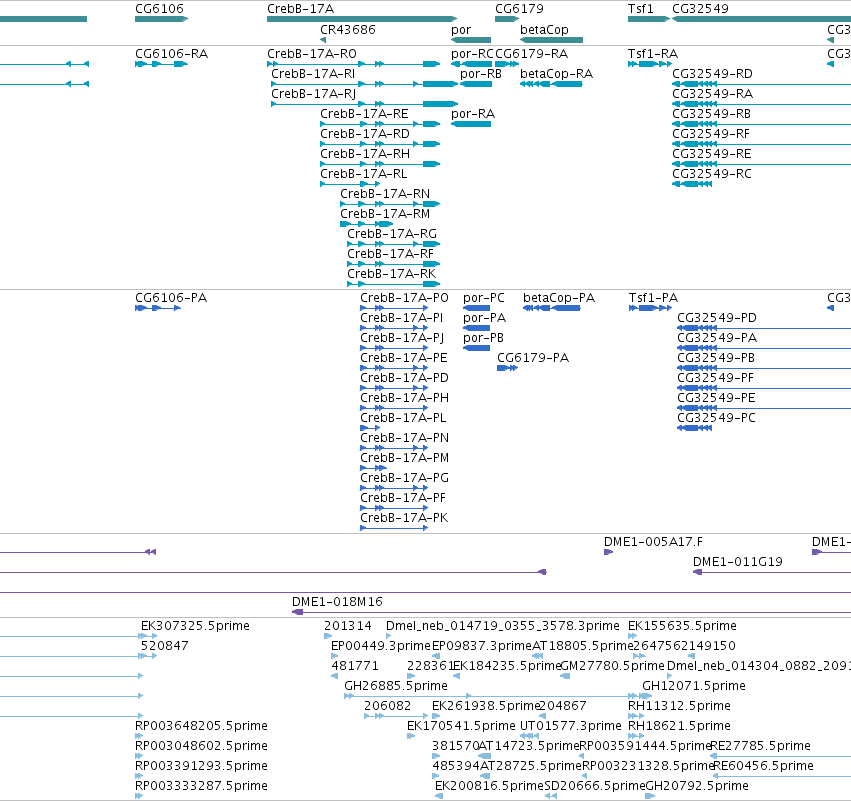Click EST RE27785.5prime
This screenshot has height=801, width=851.
point(760,746)
